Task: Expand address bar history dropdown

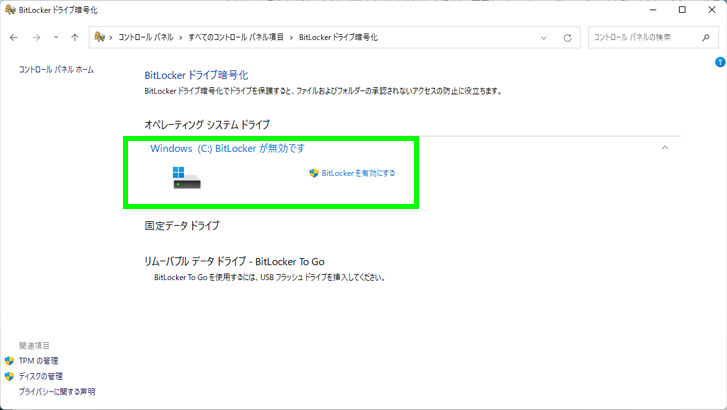Action: coord(543,38)
